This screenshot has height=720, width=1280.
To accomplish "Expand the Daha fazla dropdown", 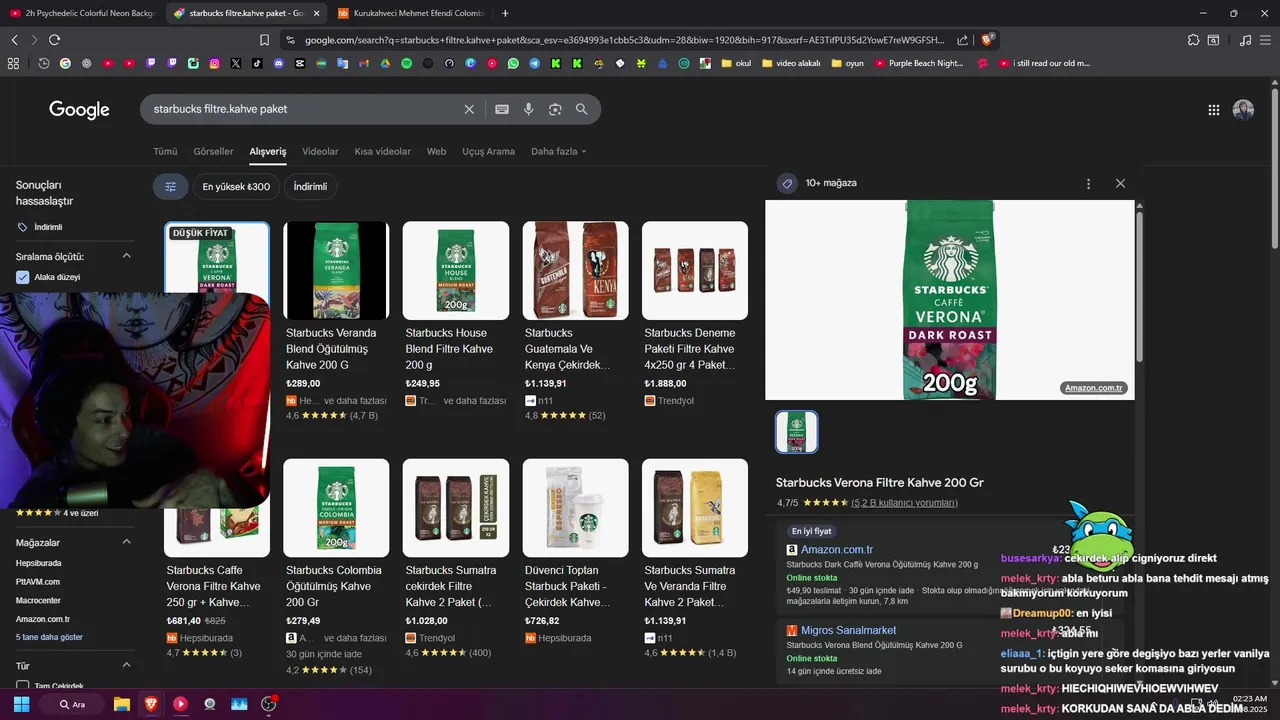I will [x=558, y=152].
